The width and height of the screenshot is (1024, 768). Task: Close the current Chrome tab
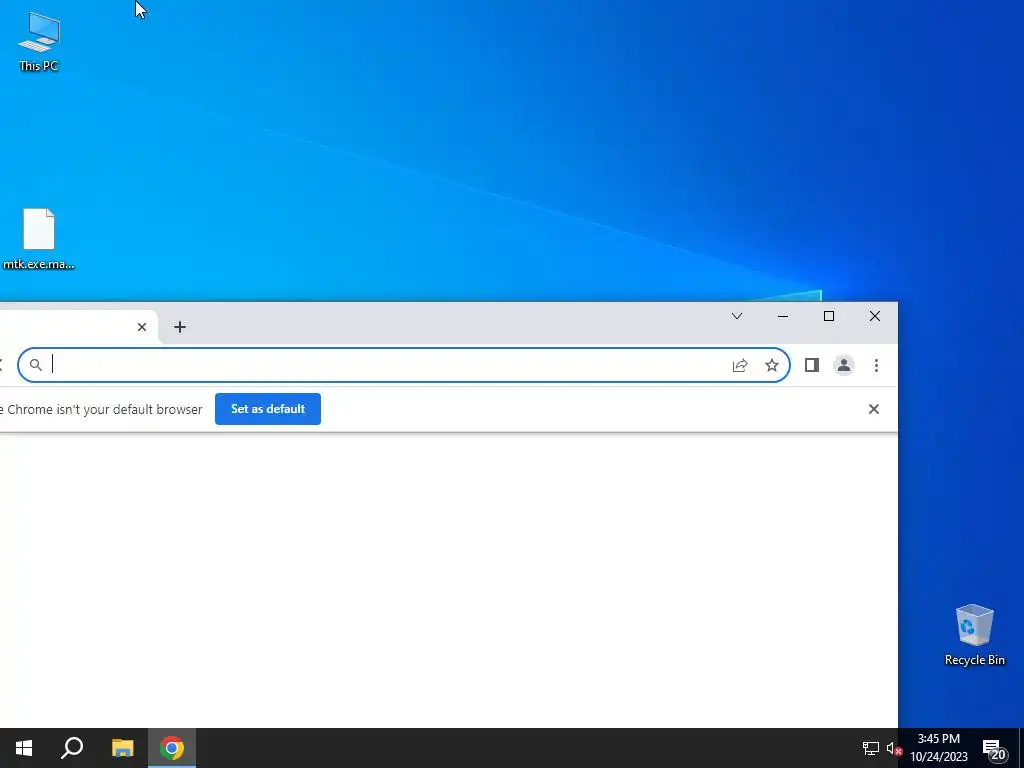142,327
